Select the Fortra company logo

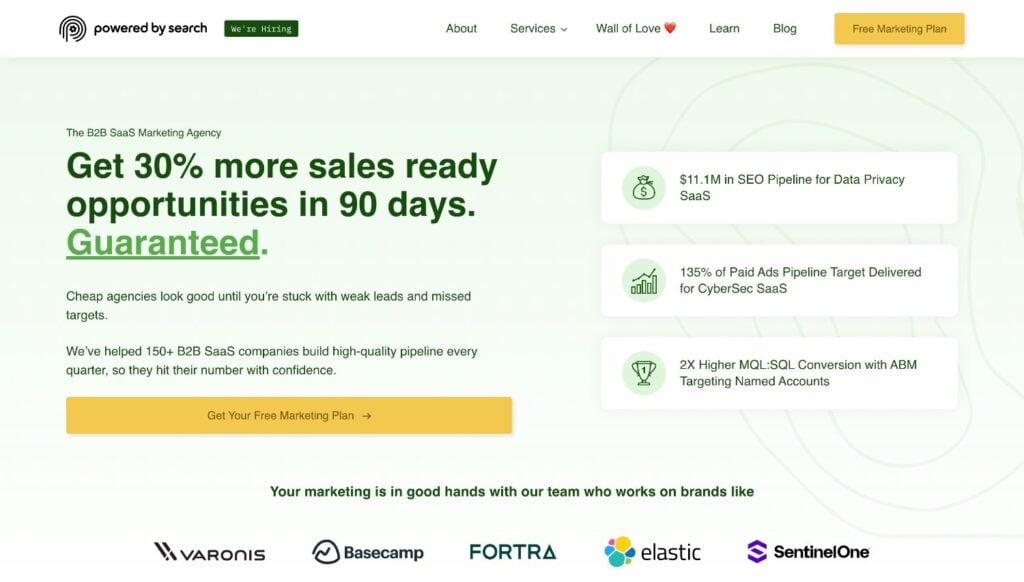coord(512,550)
